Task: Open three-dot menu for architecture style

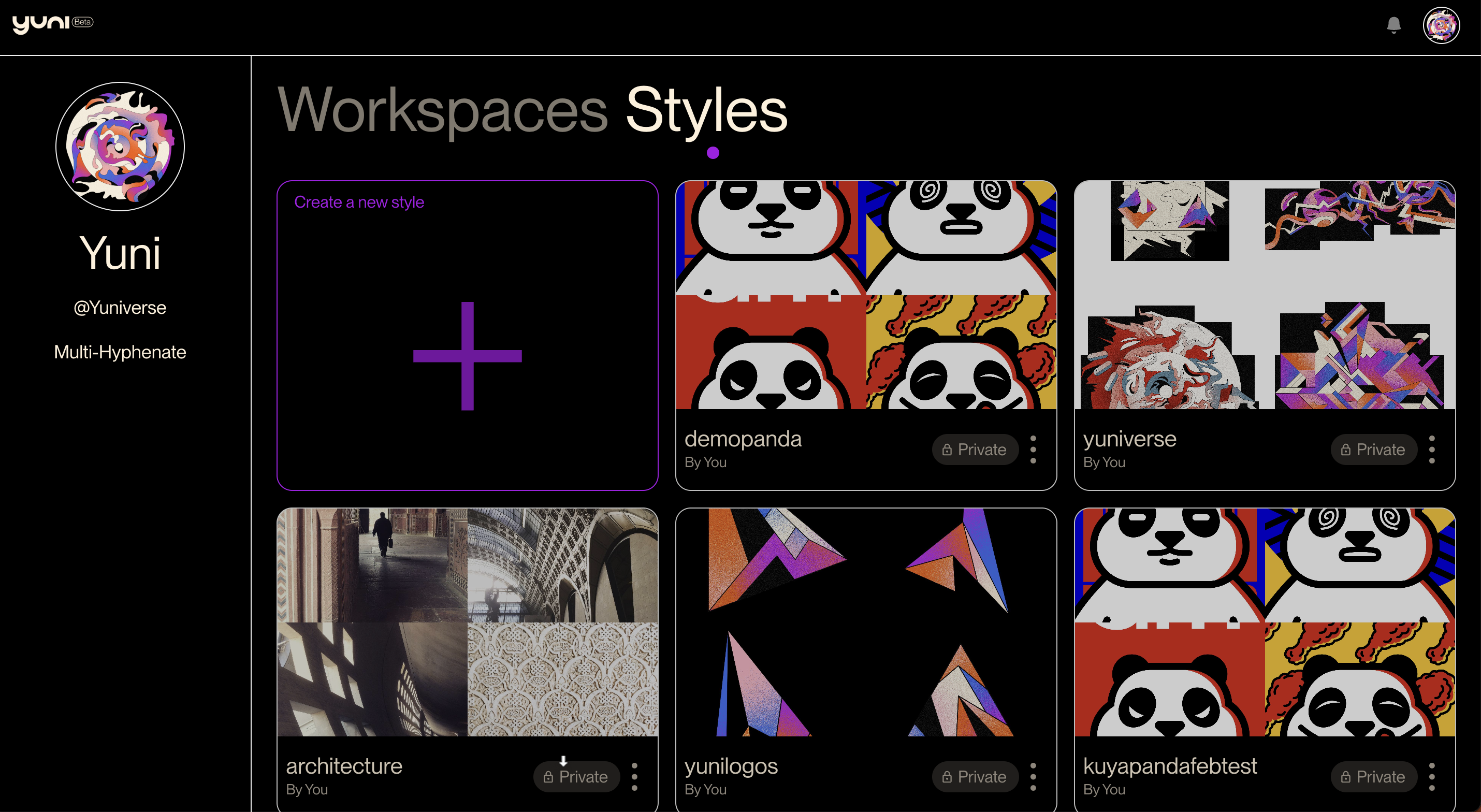Action: point(634,776)
